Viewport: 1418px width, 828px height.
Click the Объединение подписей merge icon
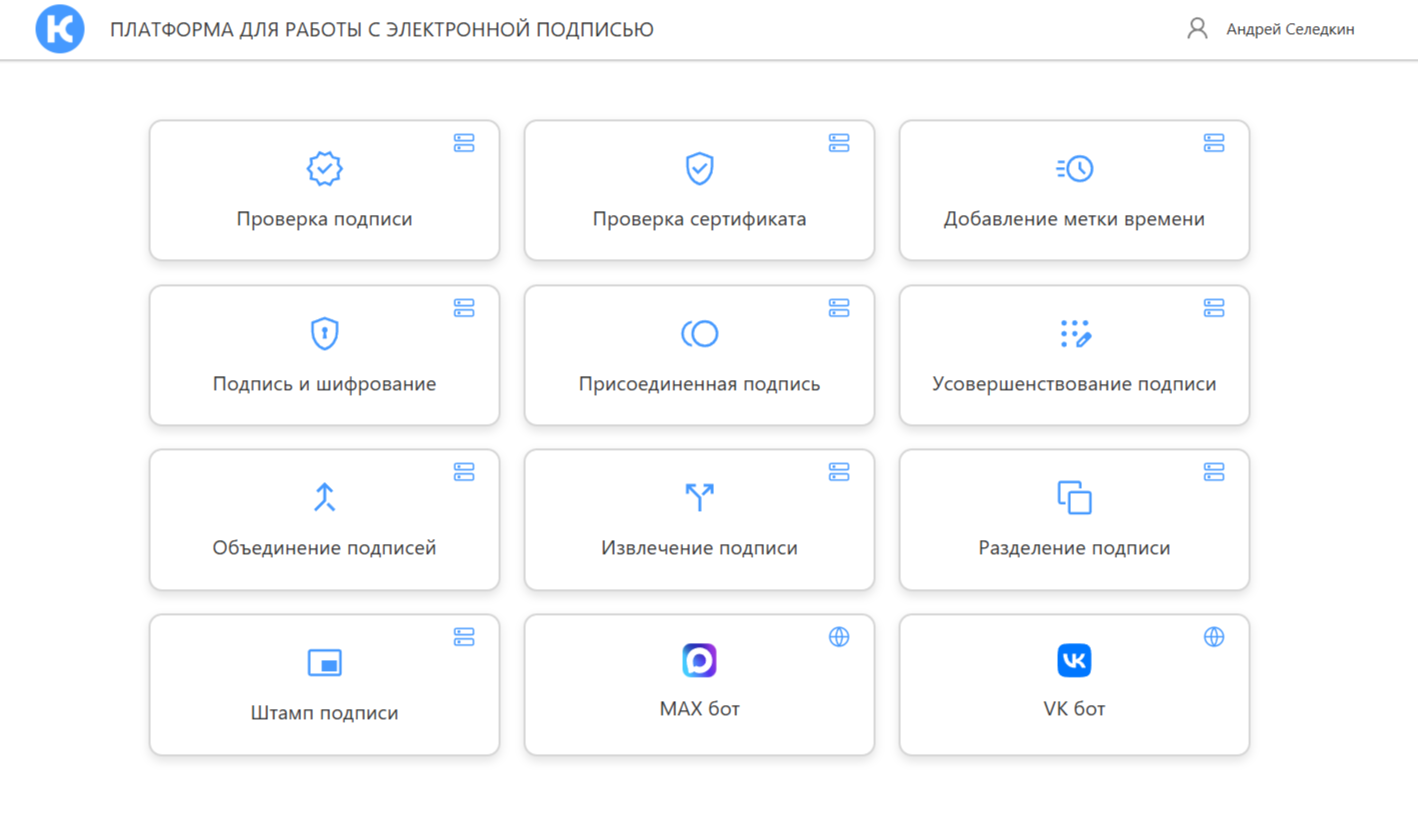tap(324, 497)
